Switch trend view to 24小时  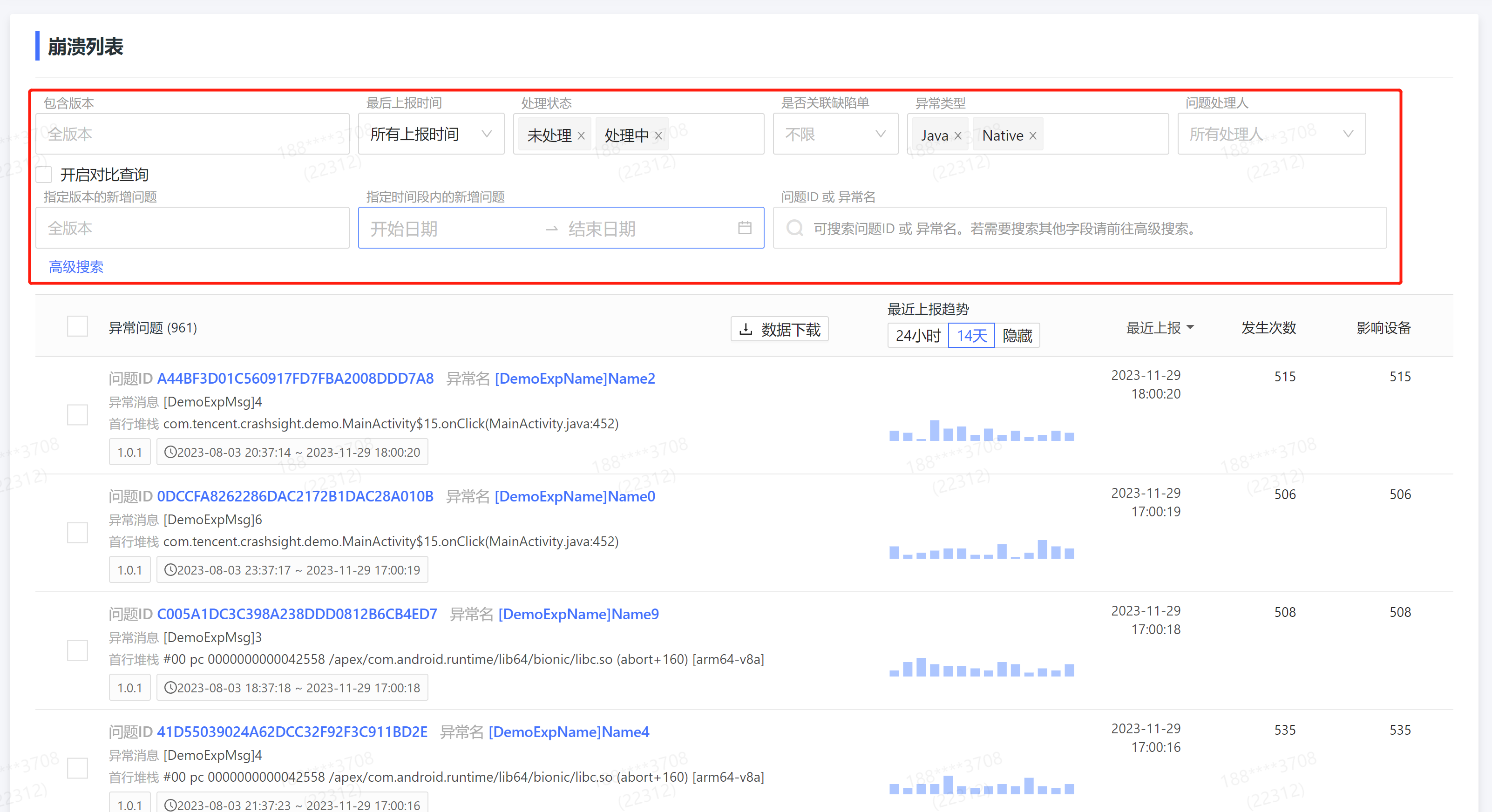coord(918,335)
